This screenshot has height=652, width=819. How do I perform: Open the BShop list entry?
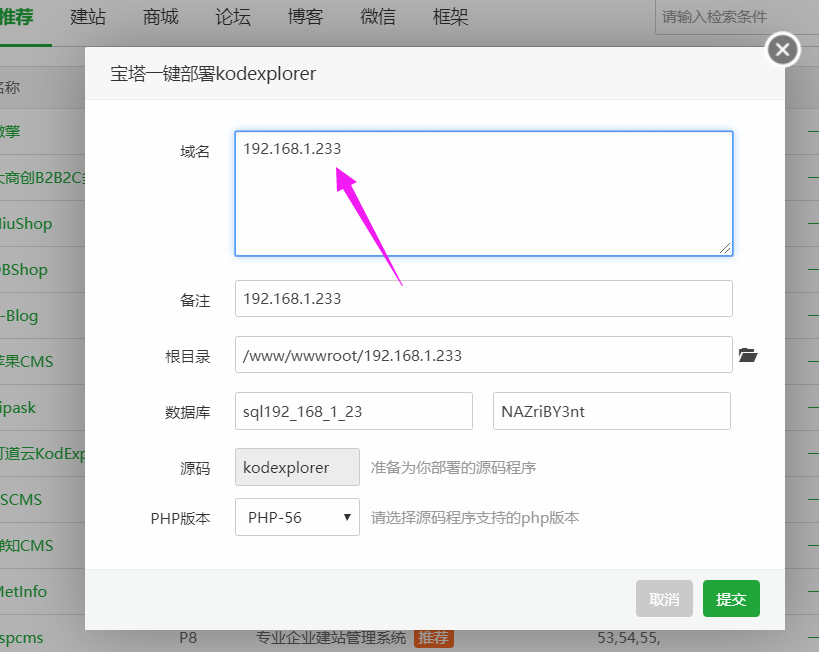pyautogui.click(x=24, y=270)
